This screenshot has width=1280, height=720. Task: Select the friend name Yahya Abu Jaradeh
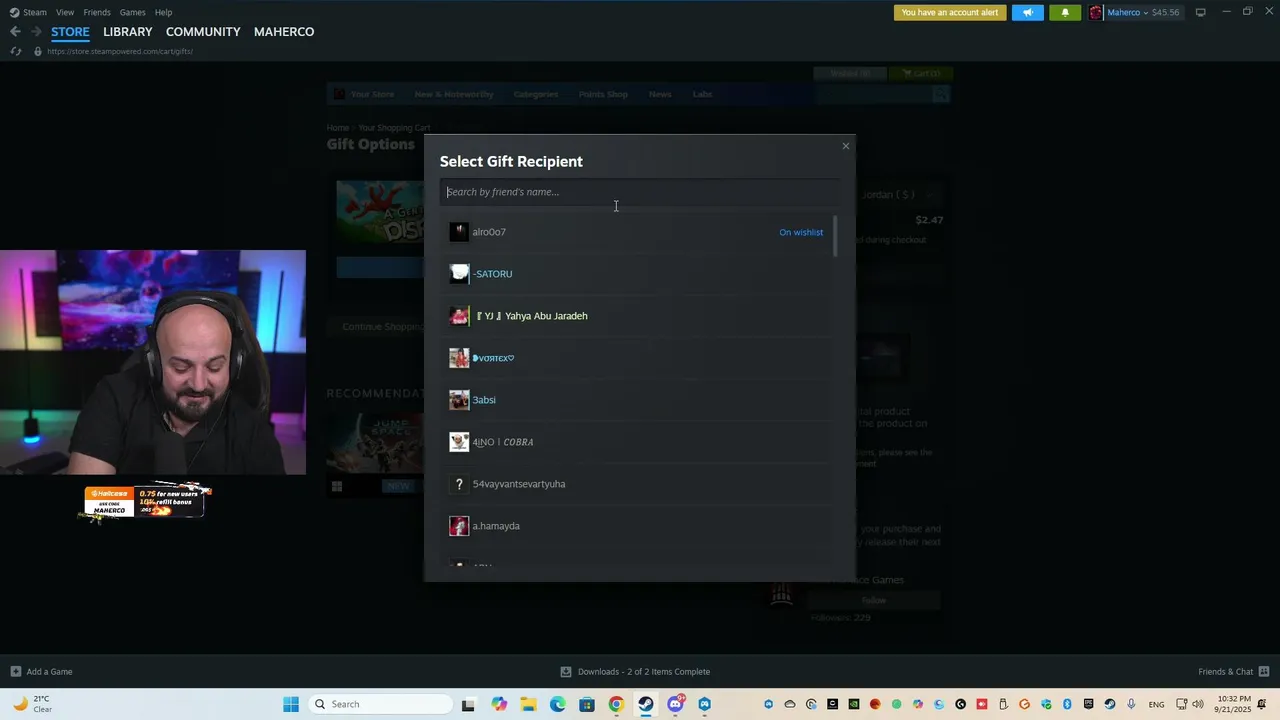coord(546,316)
